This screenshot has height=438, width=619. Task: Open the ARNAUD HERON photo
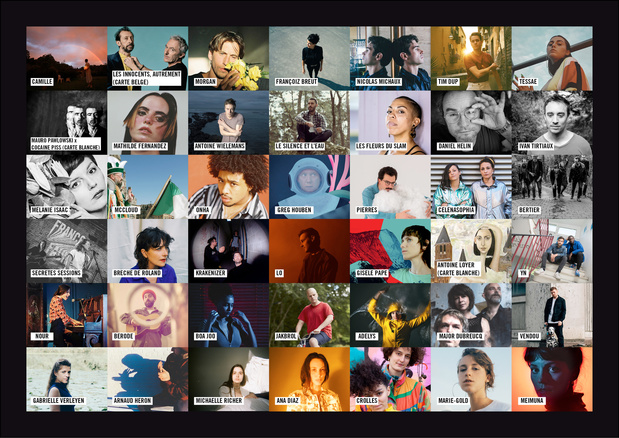click(x=148, y=379)
